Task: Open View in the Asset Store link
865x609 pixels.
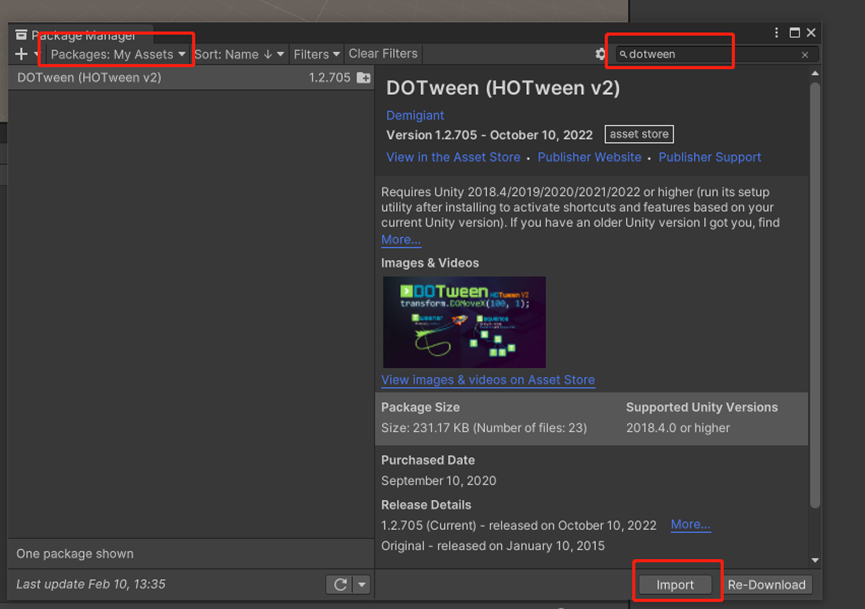Action: 453,157
